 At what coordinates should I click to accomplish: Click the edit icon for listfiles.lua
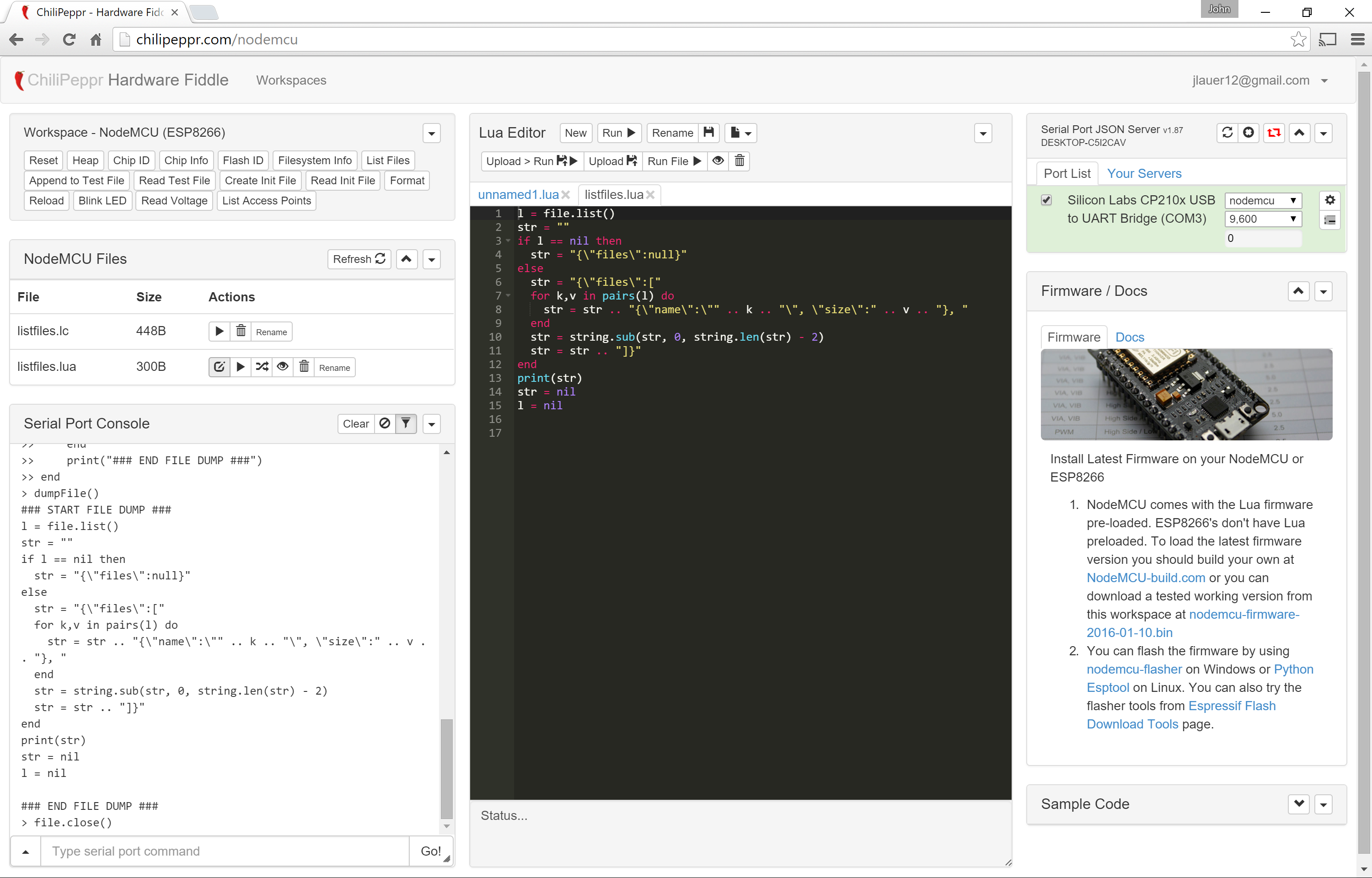point(219,367)
